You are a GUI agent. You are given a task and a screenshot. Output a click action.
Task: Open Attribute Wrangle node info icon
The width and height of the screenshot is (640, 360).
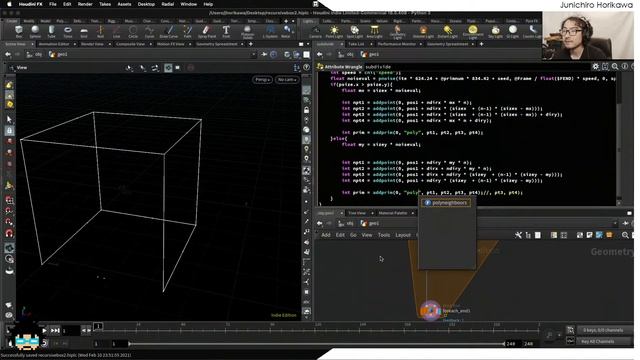[x=624, y=67]
